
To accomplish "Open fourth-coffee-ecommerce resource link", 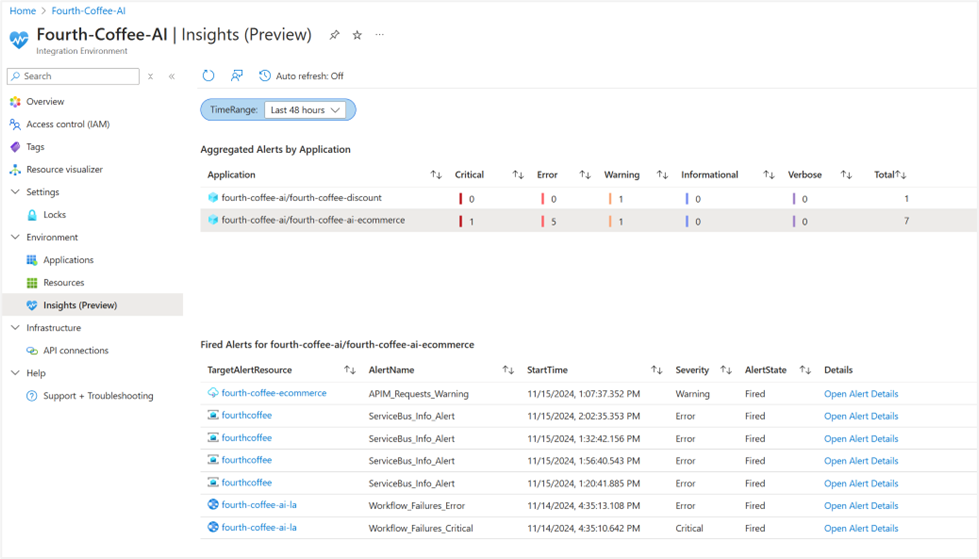I will [x=274, y=393].
